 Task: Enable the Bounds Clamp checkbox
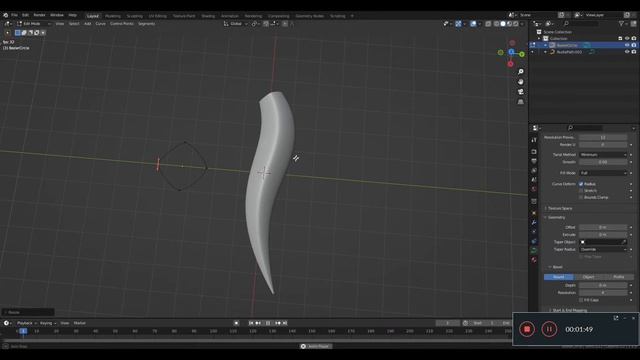tap(581, 197)
